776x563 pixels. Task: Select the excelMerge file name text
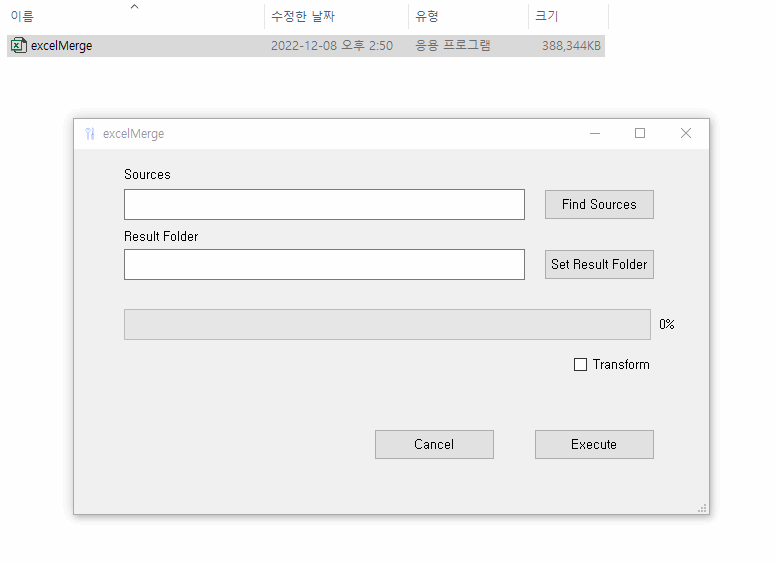point(61,46)
